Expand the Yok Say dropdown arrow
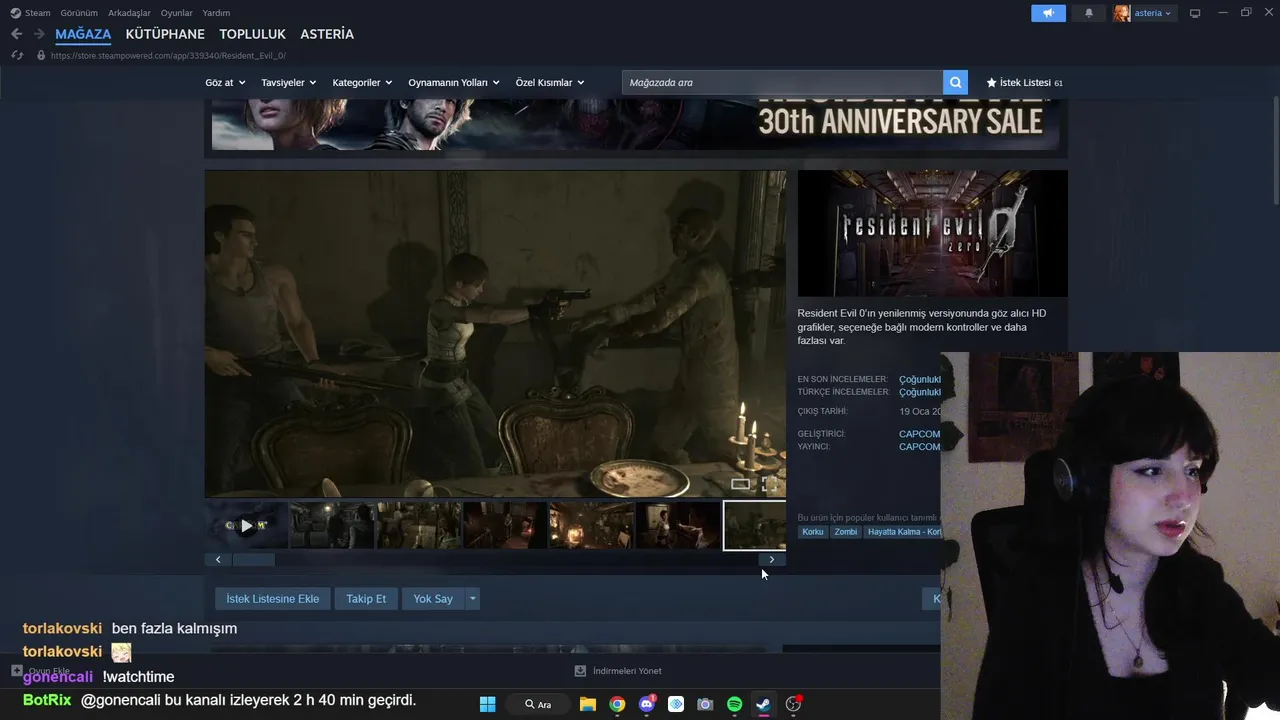1280x720 pixels. point(473,599)
